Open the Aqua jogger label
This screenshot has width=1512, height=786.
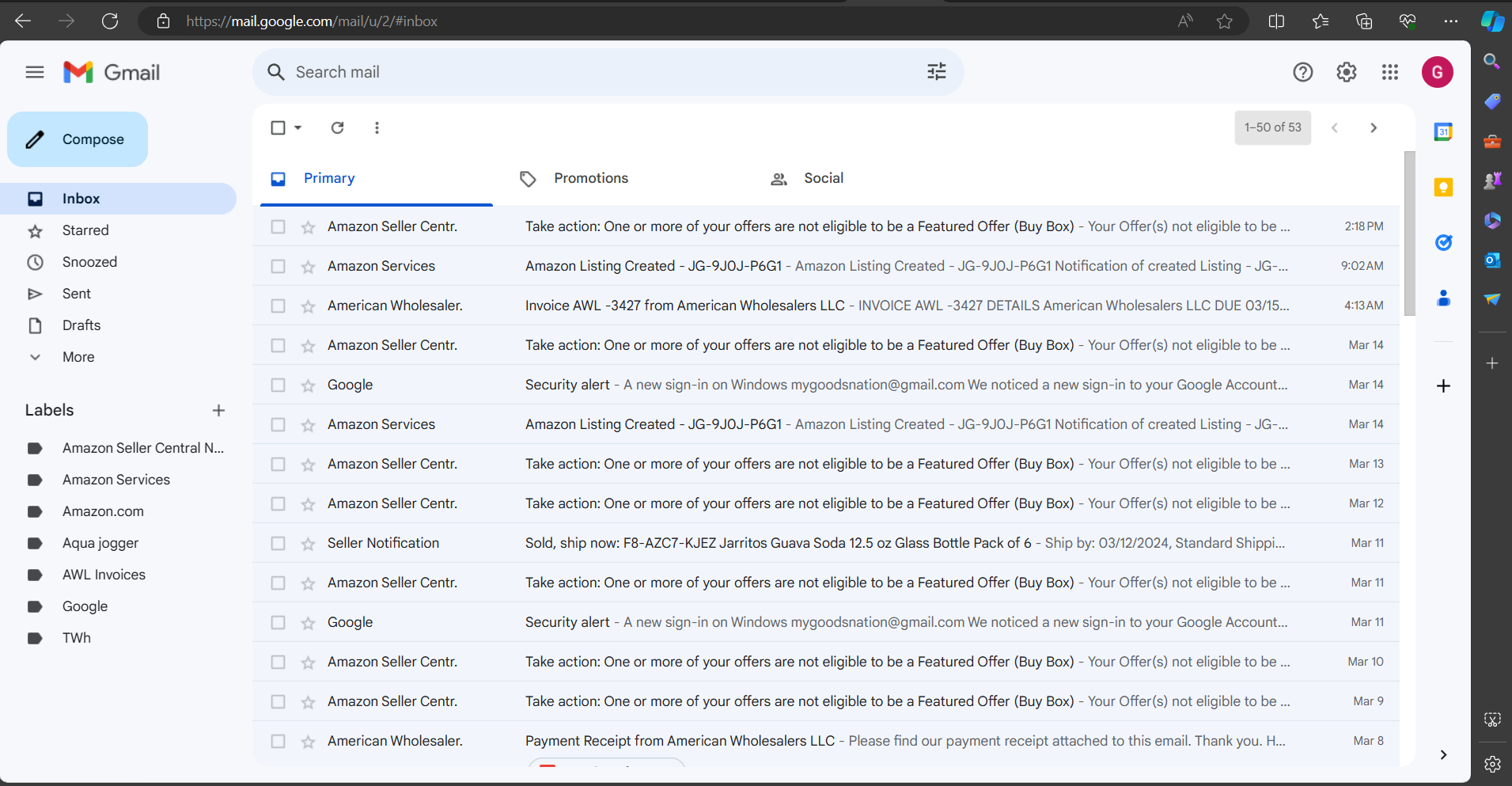pos(100,543)
